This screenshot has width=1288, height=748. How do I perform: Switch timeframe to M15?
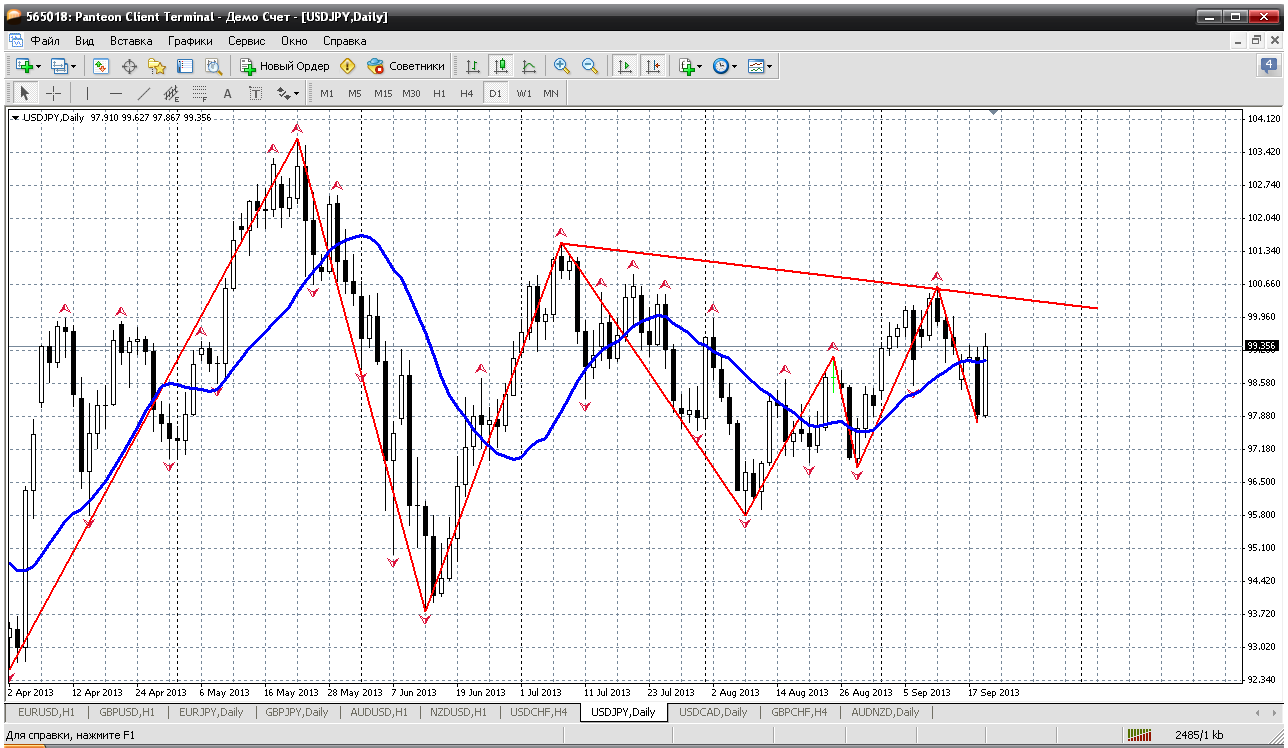[x=383, y=93]
